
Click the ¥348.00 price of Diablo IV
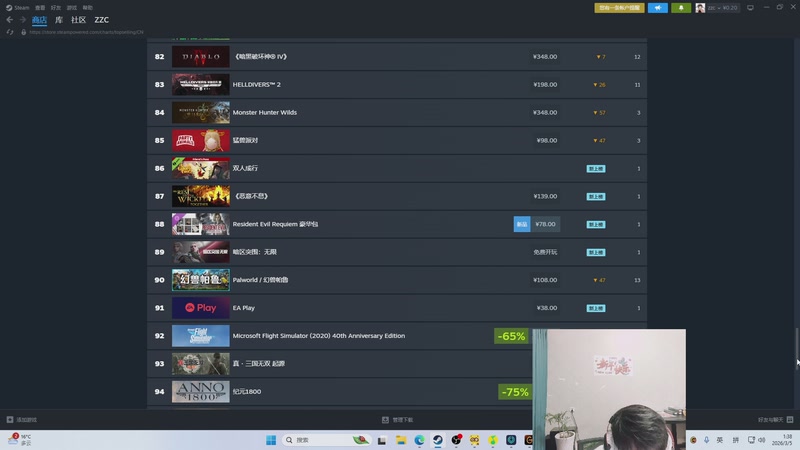click(x=545, y=57)
